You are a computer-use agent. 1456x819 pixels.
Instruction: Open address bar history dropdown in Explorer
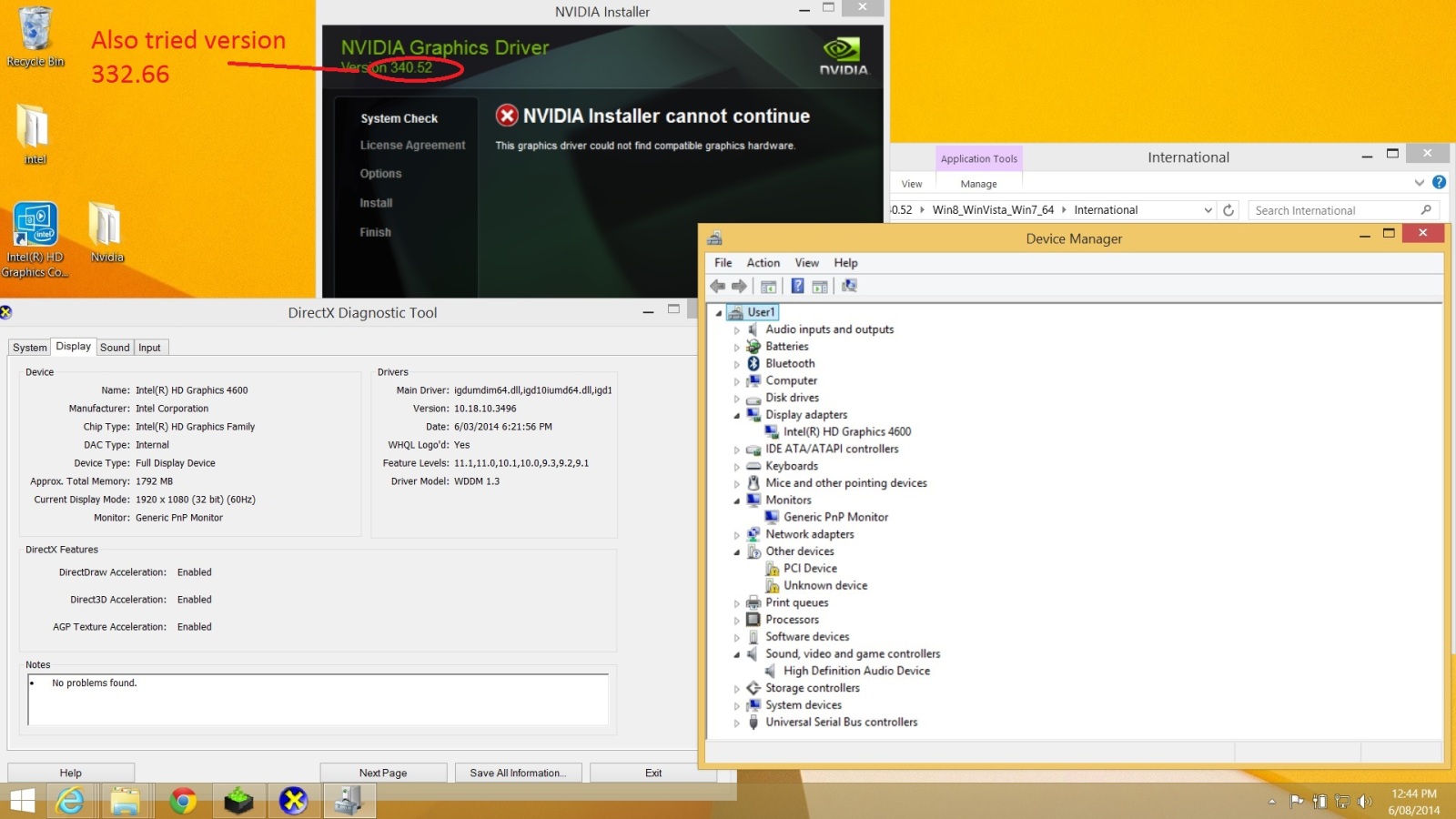tap(1208, 210)
